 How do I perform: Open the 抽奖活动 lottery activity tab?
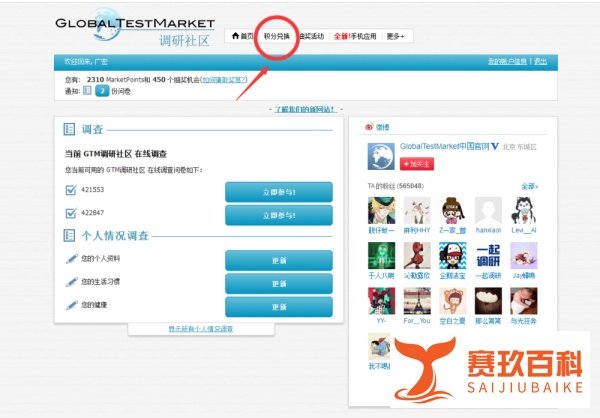pos(312,36)
